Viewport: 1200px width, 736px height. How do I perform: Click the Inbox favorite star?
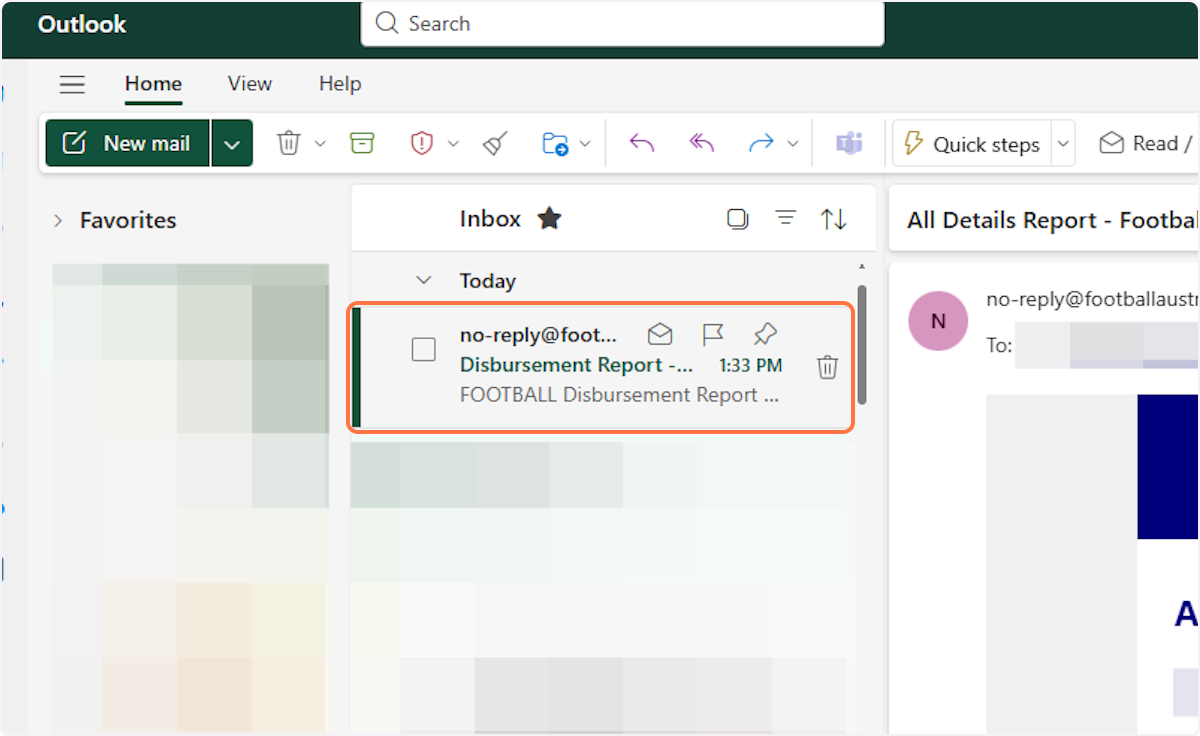[549, 219]
